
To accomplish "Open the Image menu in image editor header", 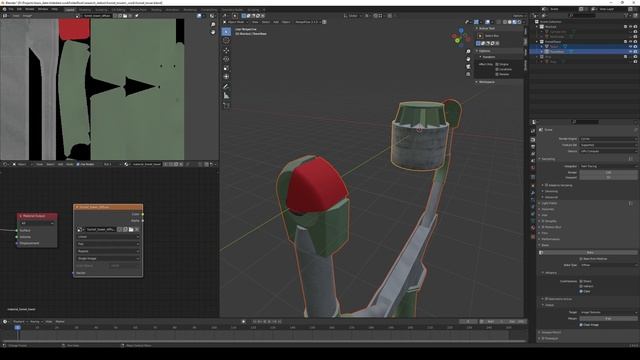I will coord(27,16).
